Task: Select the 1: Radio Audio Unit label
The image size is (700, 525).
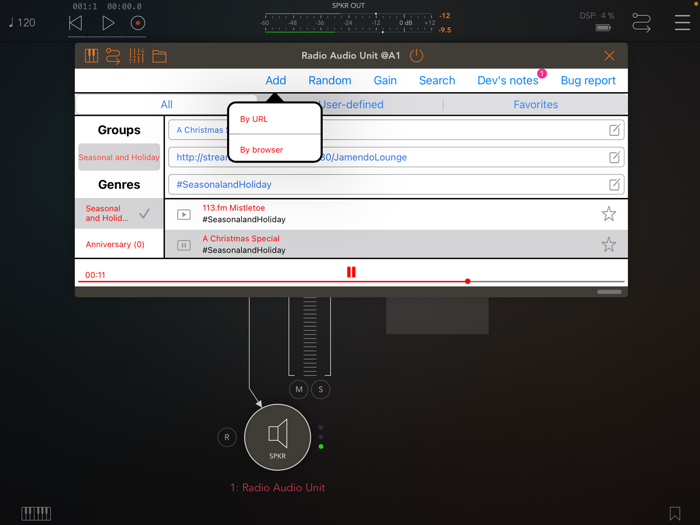Action: 277,488
